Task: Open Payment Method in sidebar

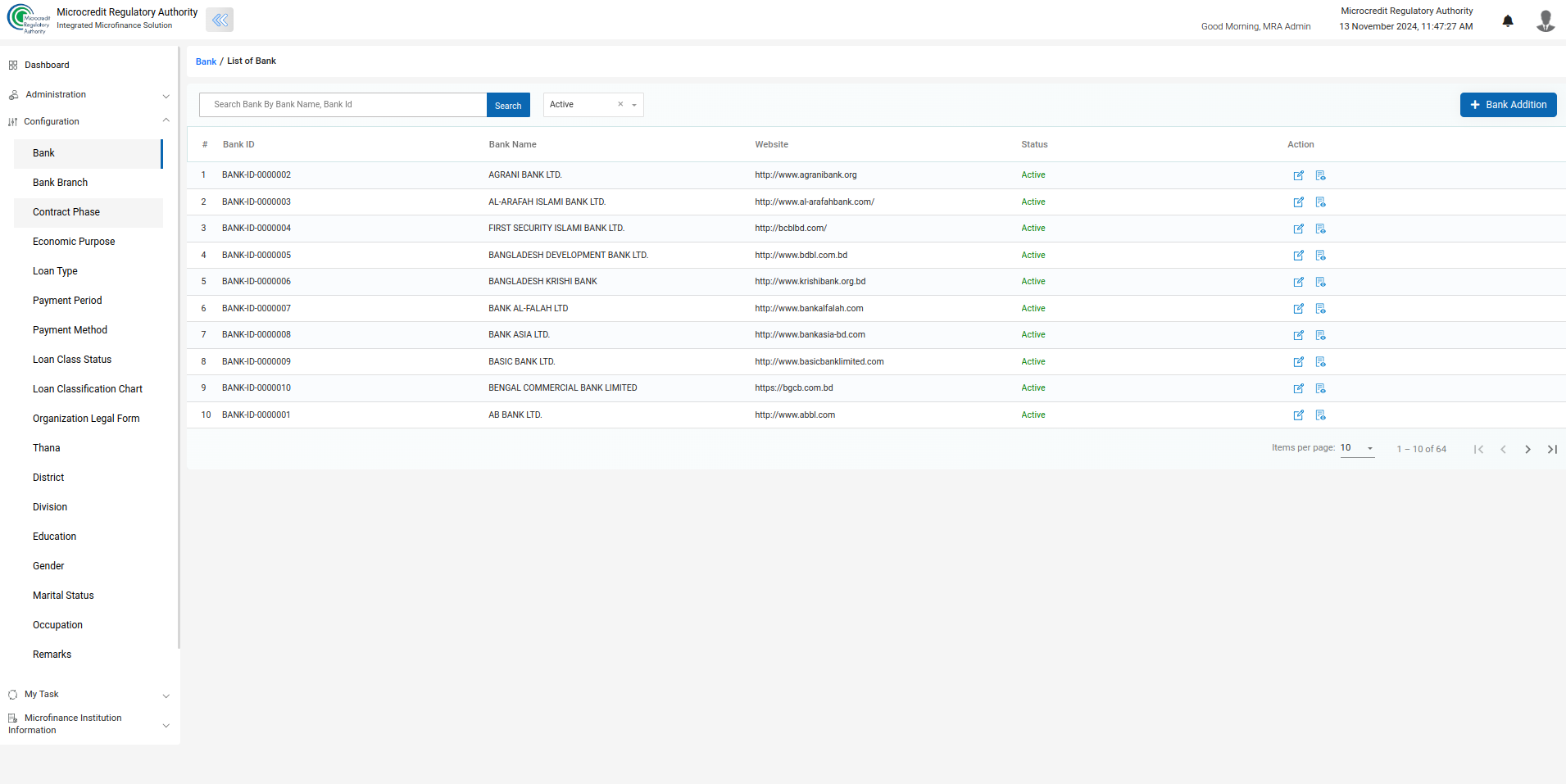Action: point(89,330)
